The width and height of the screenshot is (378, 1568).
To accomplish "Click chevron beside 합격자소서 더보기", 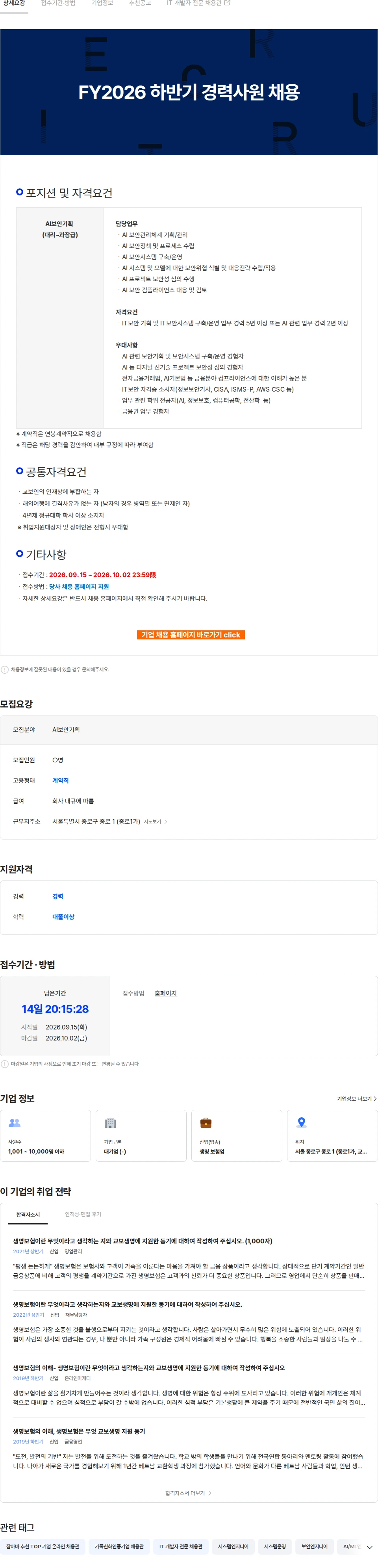I will coord(210,1493).
